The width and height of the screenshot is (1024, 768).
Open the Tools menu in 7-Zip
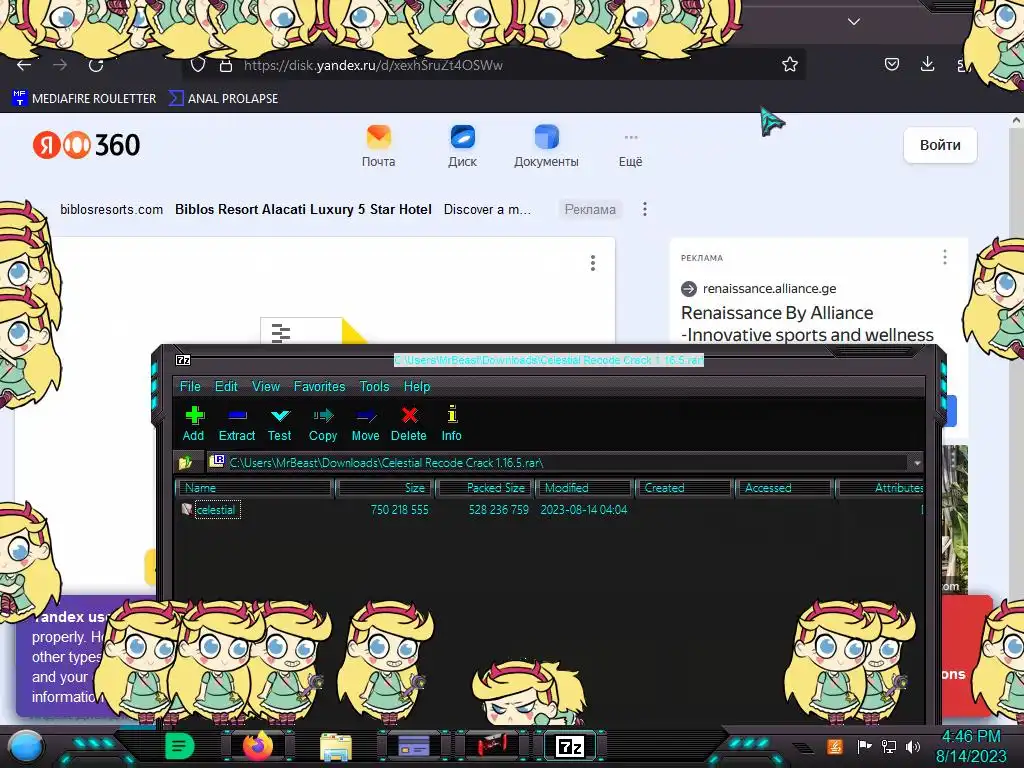pyautogui.click(x=374, y=387)
